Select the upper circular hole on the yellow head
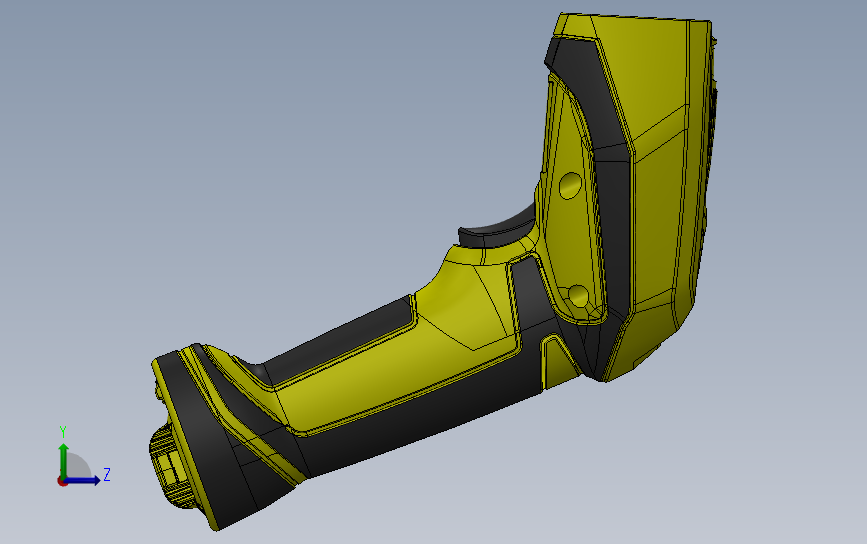Screen dimensions: 867x544 pyautogui.click(x=570, y=185)
